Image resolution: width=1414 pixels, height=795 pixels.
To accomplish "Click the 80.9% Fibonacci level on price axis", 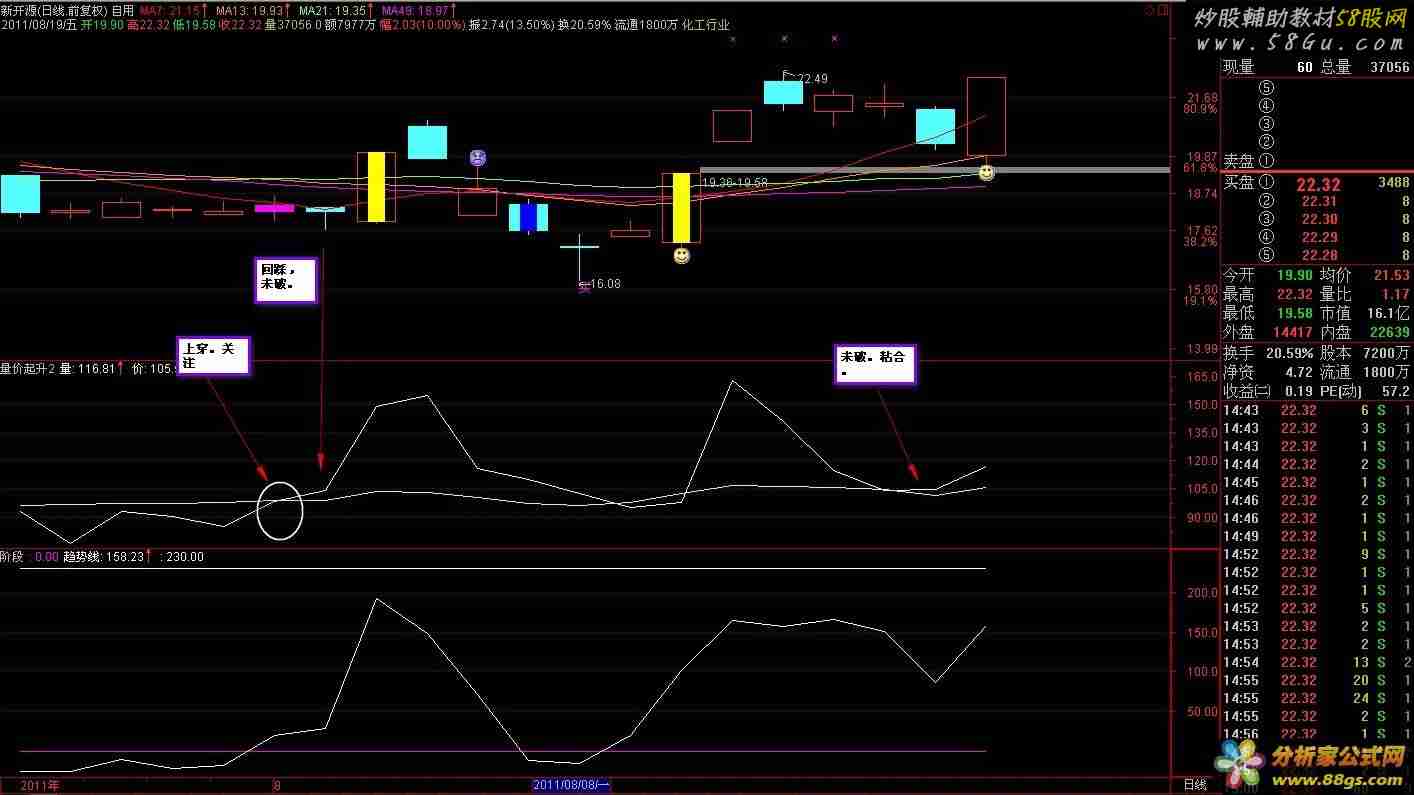I will point(1200,108).
